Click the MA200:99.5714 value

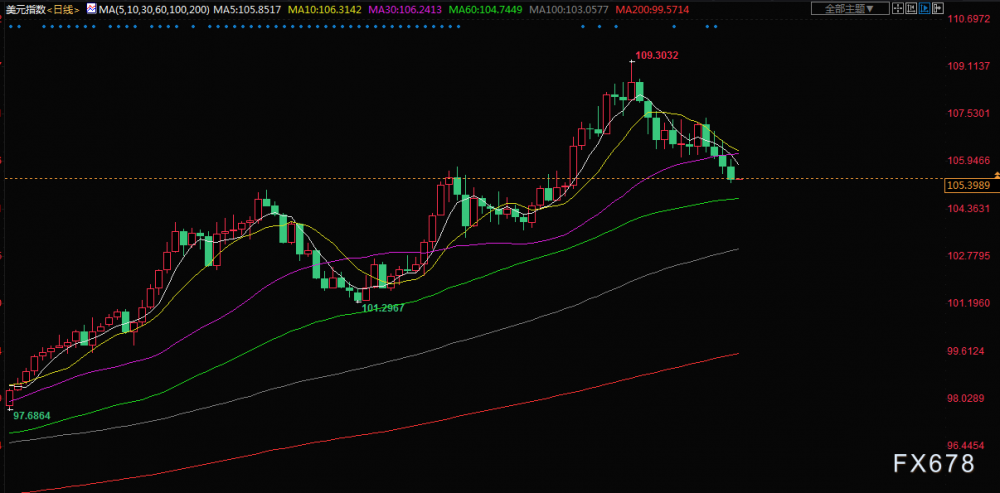tap(651, 10)
